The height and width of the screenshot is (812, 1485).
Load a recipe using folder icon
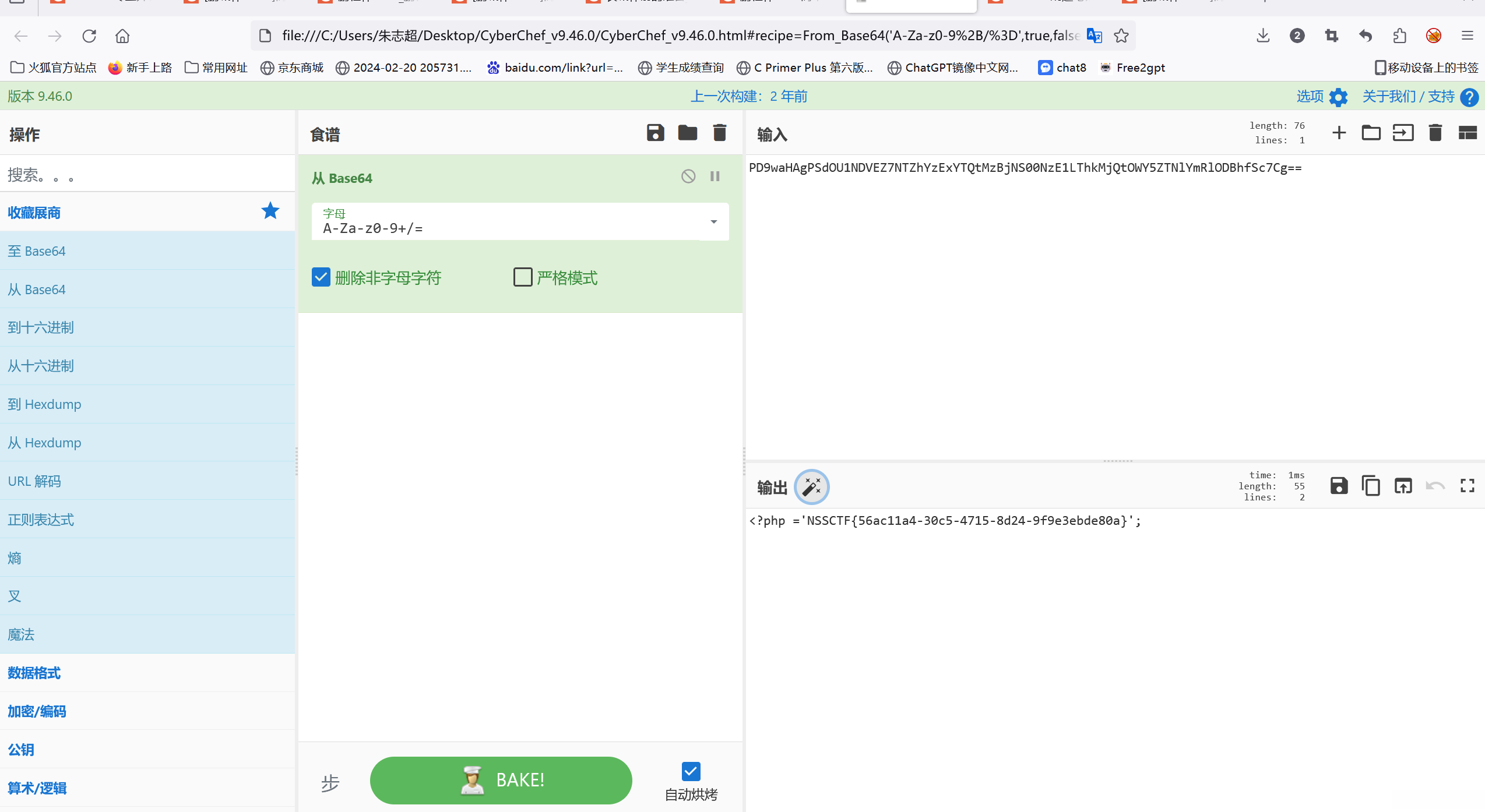click(687, 133)
